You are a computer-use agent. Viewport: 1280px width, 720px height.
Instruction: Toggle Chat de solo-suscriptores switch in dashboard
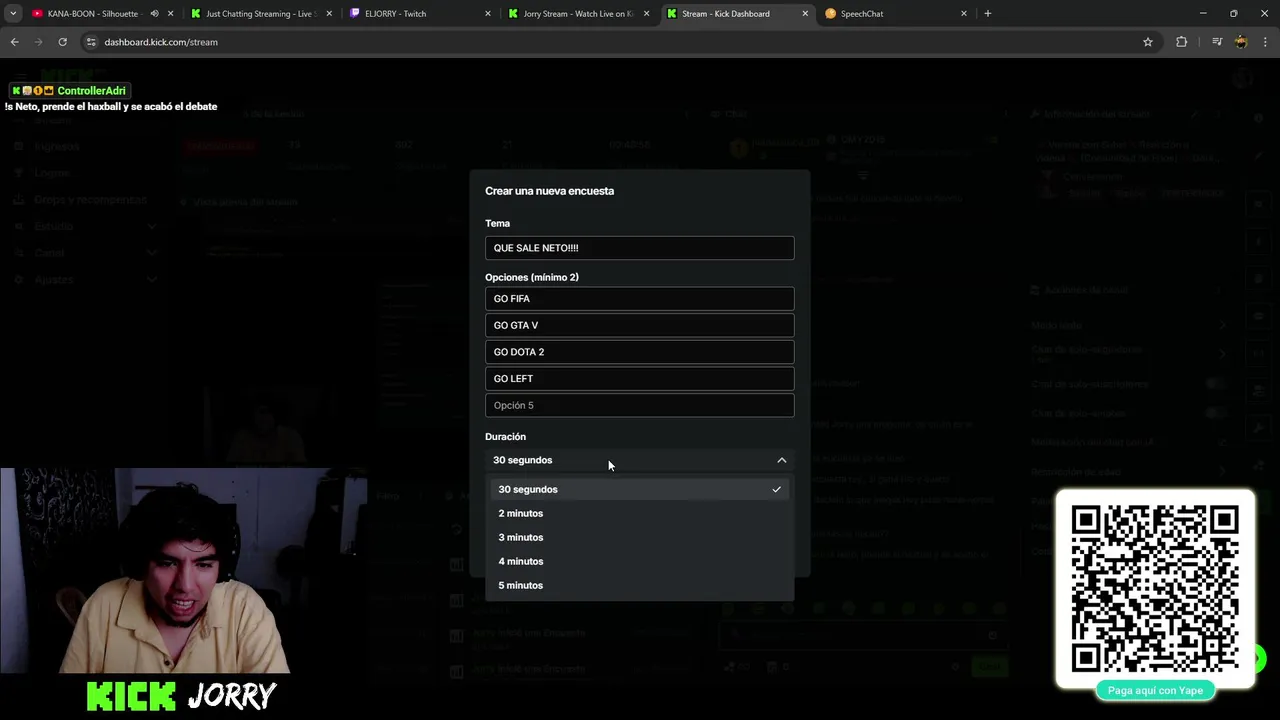1217,384
